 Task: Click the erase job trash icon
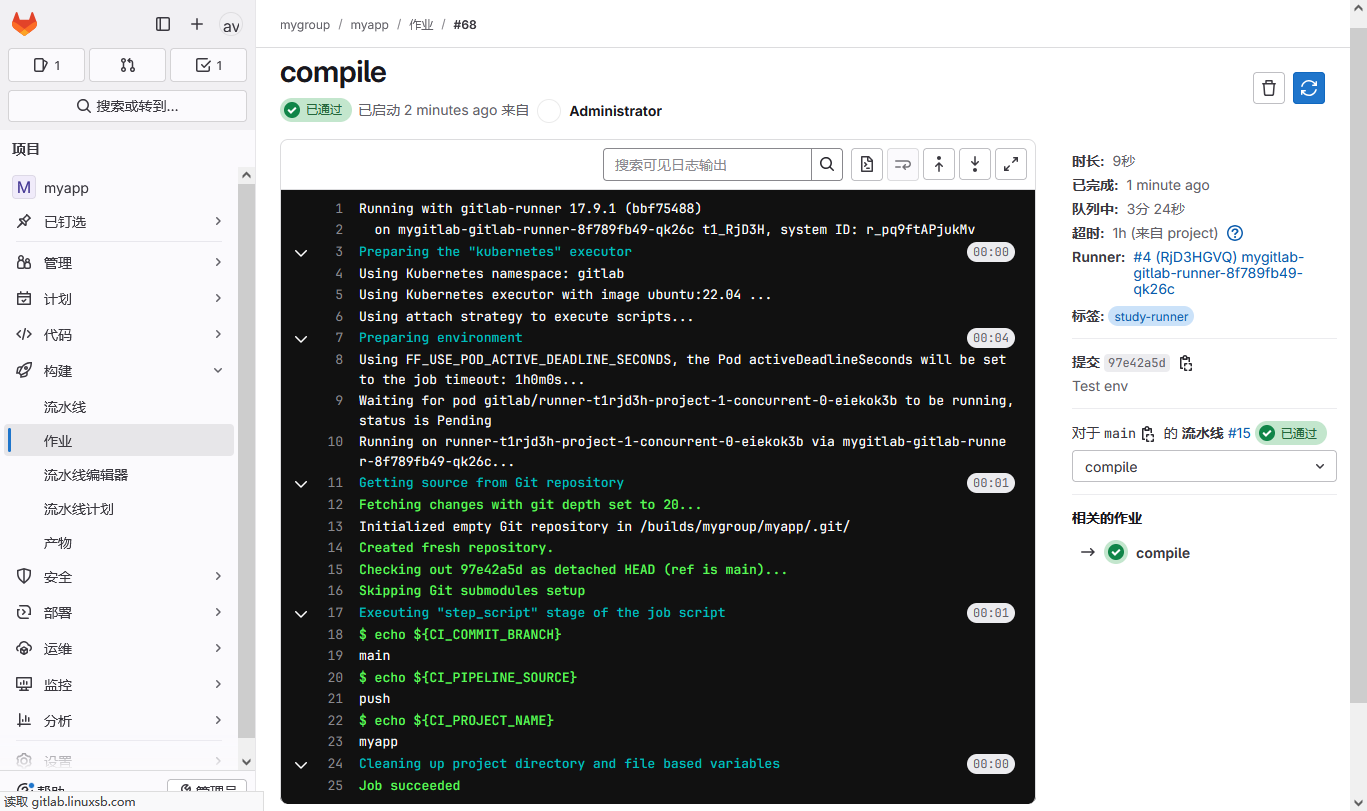click(x=1269, y=88)
